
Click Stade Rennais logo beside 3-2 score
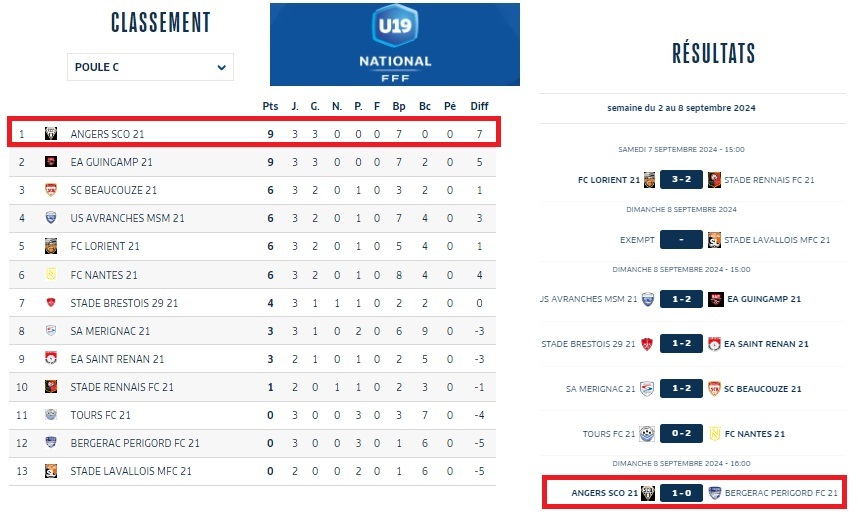(714, 180)
